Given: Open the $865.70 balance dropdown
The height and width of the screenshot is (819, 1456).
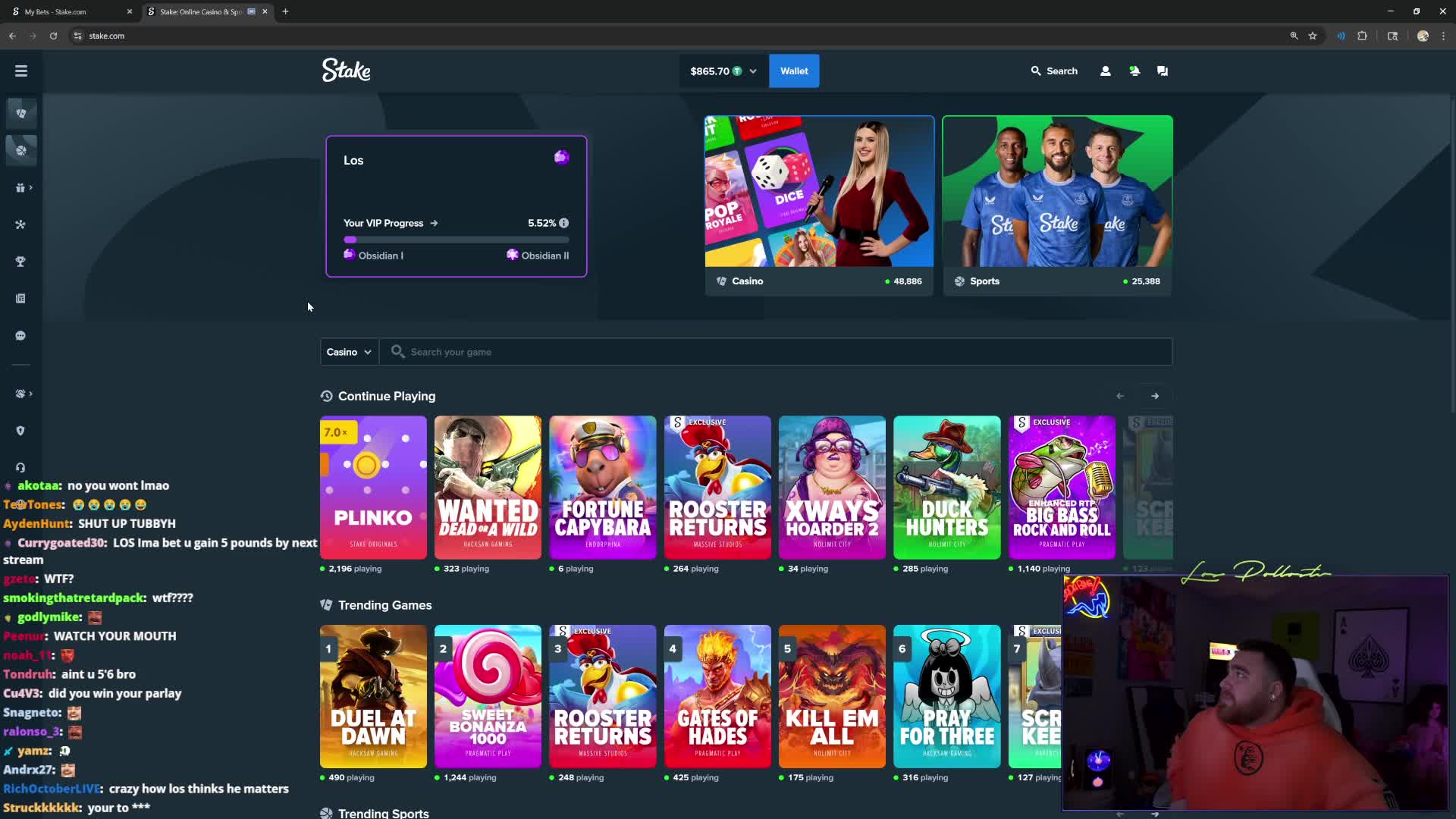Looking at the screenshot, I should tap(723, 71).
